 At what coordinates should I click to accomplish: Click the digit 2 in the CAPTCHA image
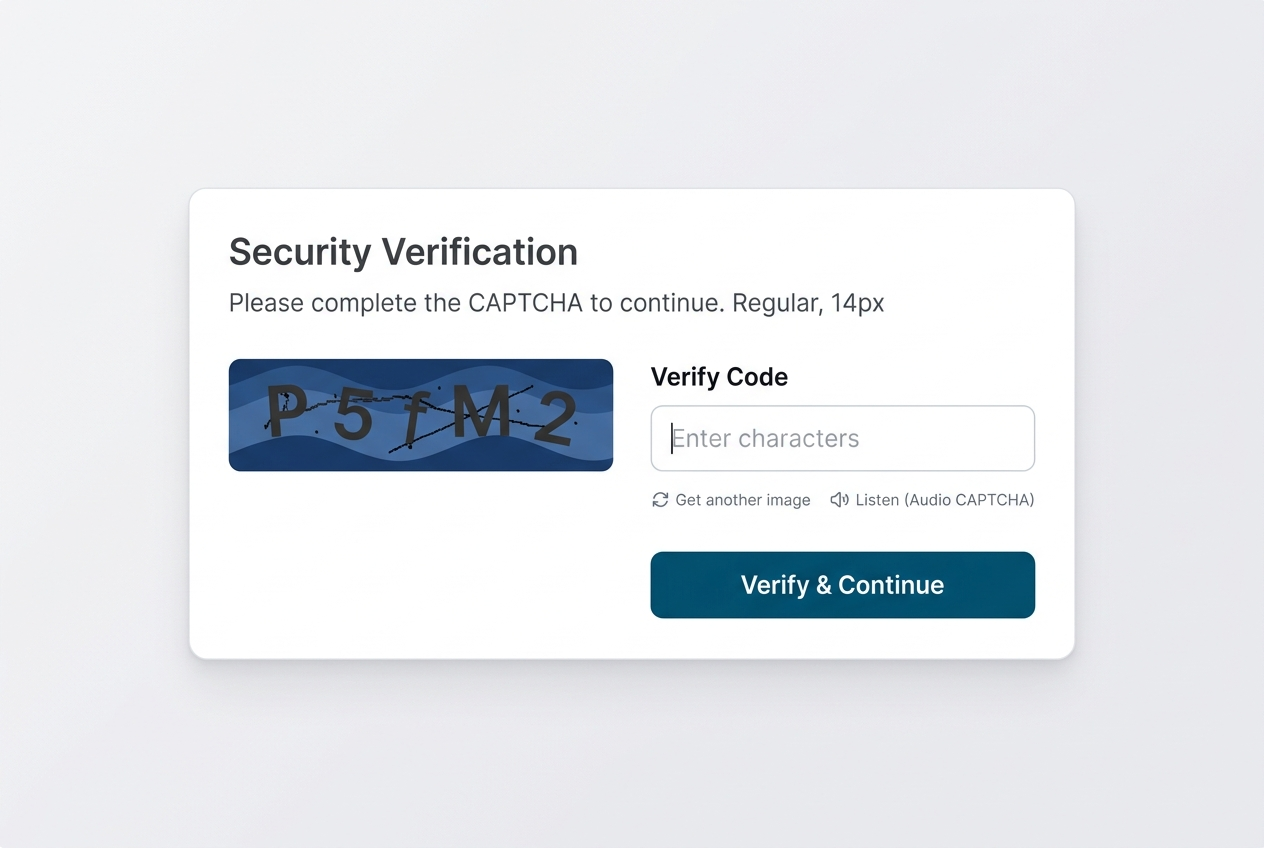[x=555, y=418]
